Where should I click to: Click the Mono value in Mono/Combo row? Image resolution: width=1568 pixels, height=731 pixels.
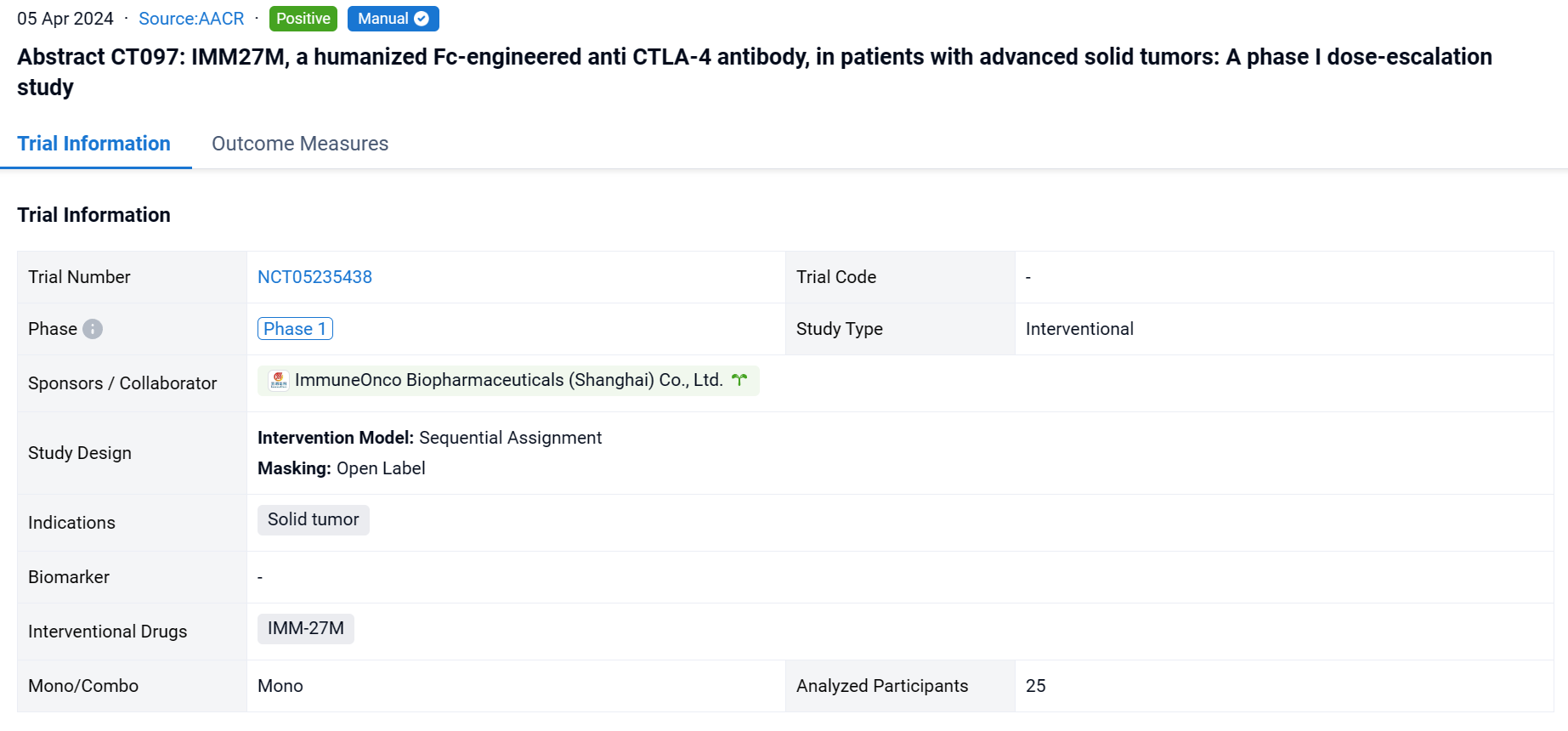point(280,686)
